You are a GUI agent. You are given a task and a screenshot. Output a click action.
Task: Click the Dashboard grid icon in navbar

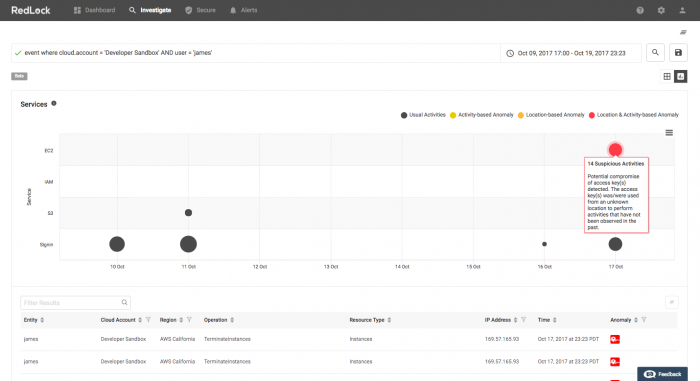(77, 10)
